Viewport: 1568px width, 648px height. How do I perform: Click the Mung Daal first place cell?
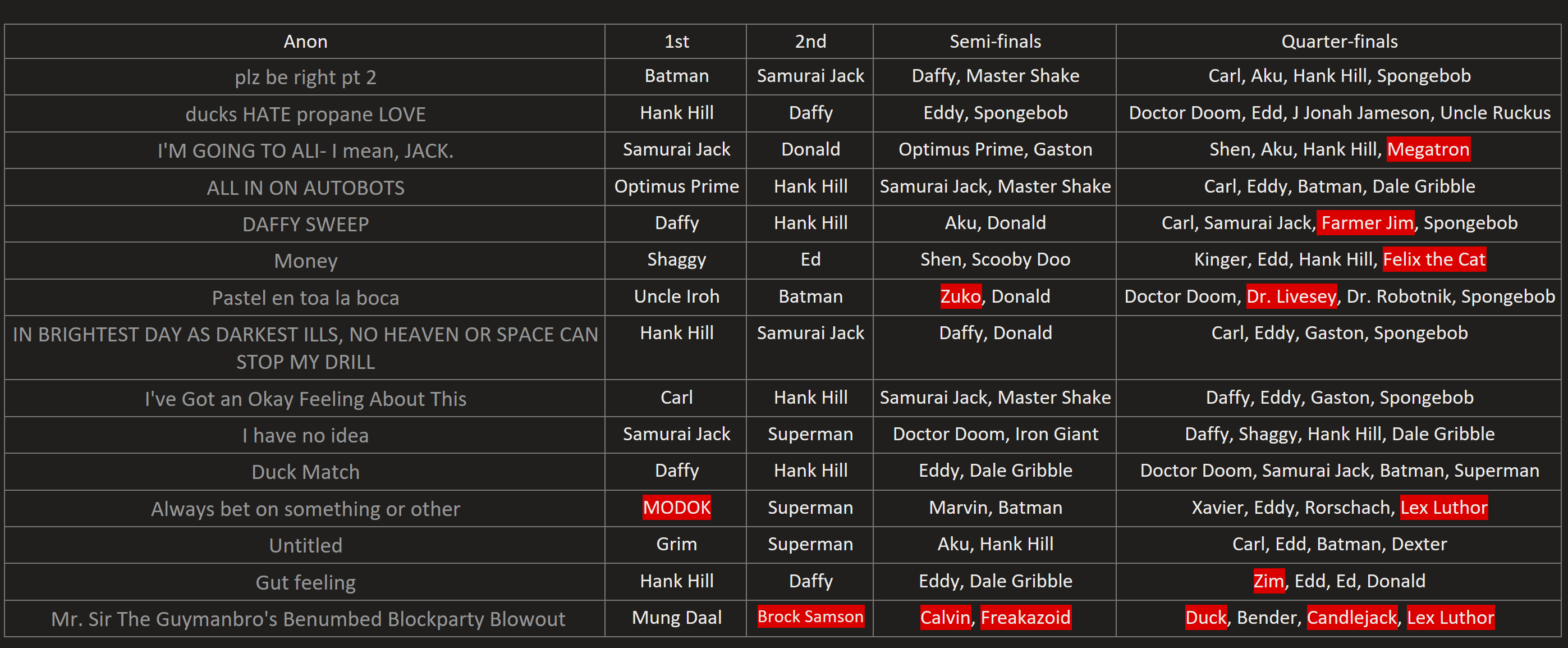(x=676, y=618)
